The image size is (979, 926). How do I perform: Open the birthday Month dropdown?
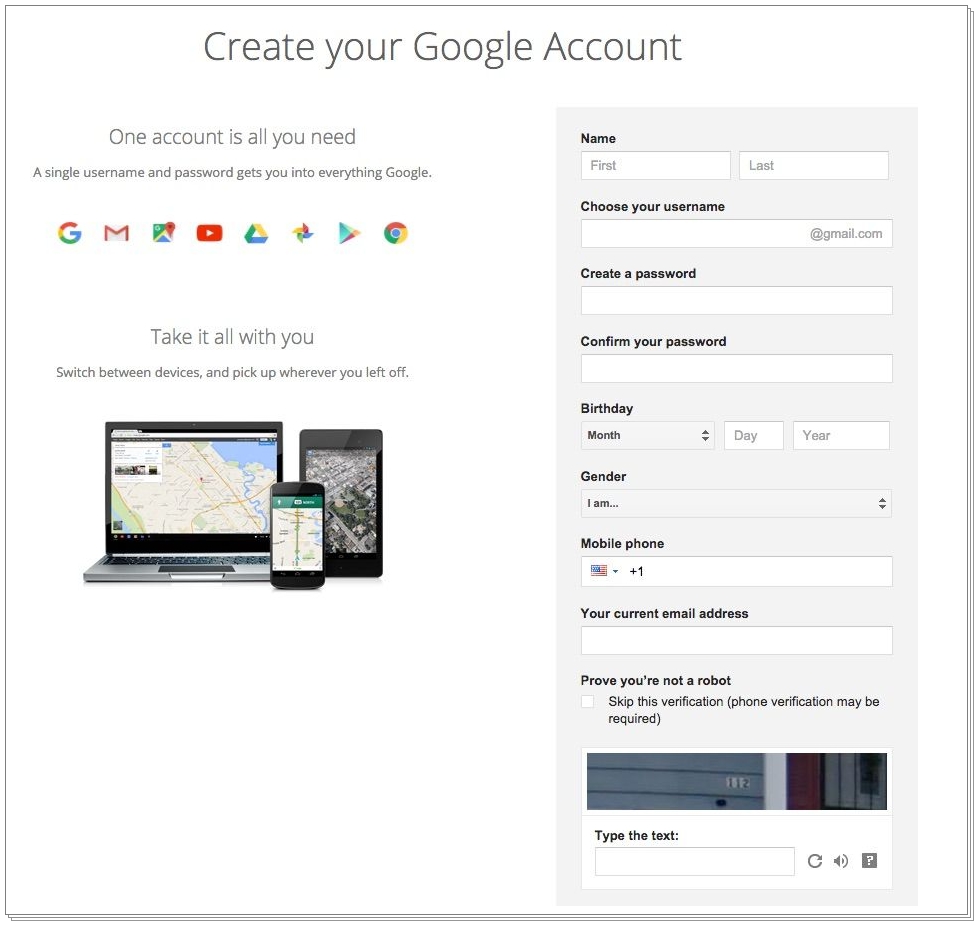click(647, 435)
